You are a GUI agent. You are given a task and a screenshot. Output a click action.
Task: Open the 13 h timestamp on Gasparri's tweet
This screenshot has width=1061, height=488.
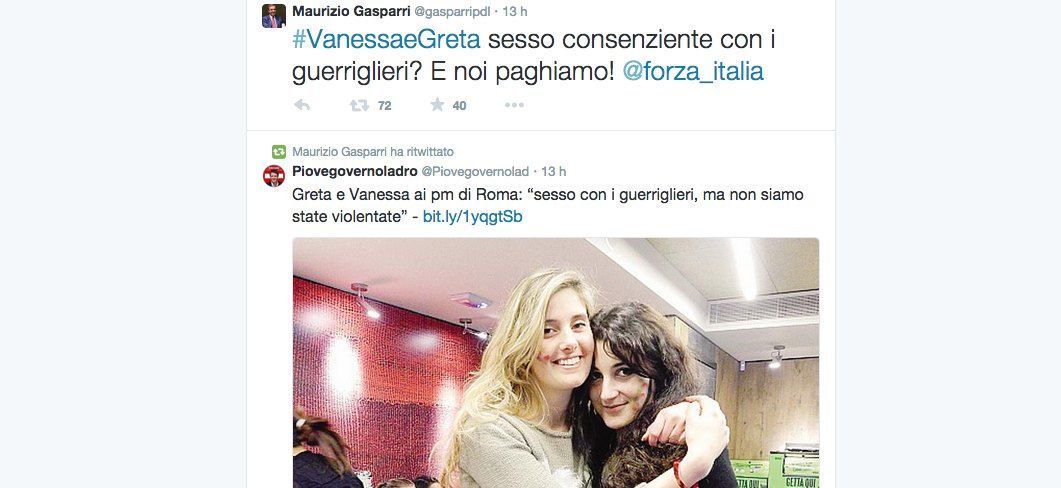coord(514,12)
